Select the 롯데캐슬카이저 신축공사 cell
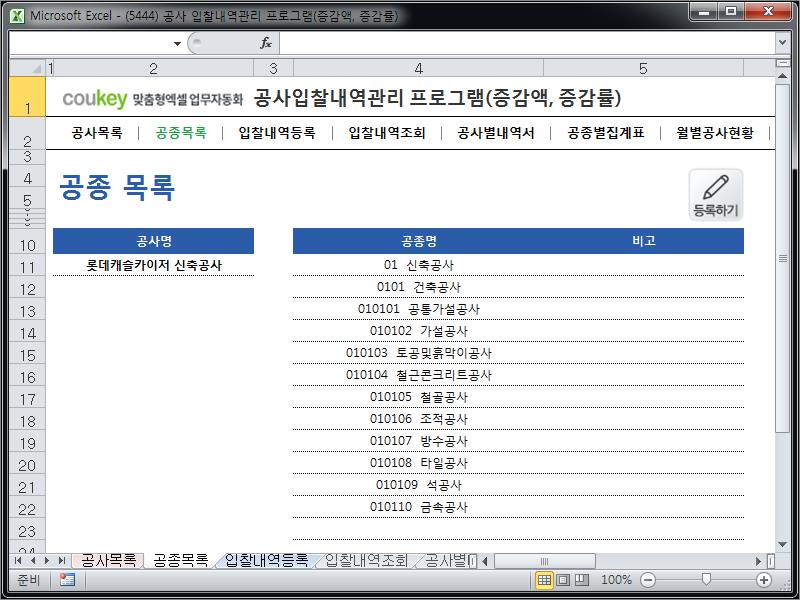The width and height of the screenshot is (800, 600). 154,265
